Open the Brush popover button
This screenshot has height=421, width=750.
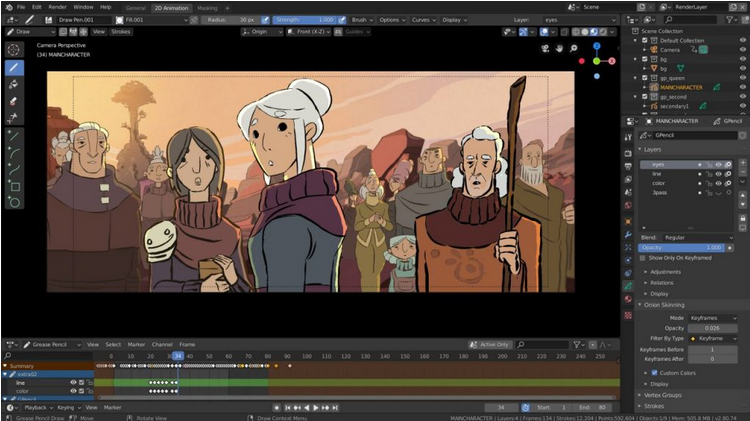tap(362, 20)
